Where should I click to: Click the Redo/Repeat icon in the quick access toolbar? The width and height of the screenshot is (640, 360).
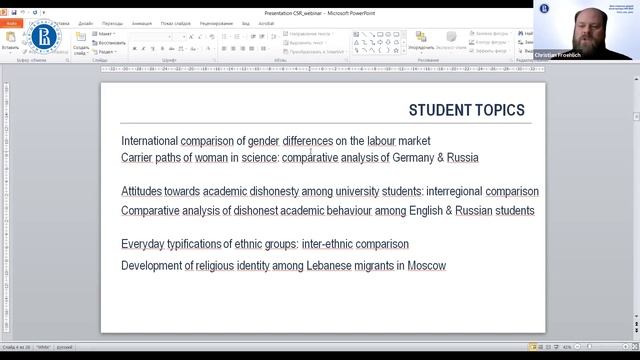pyautogui.click(x=35, y=13)
